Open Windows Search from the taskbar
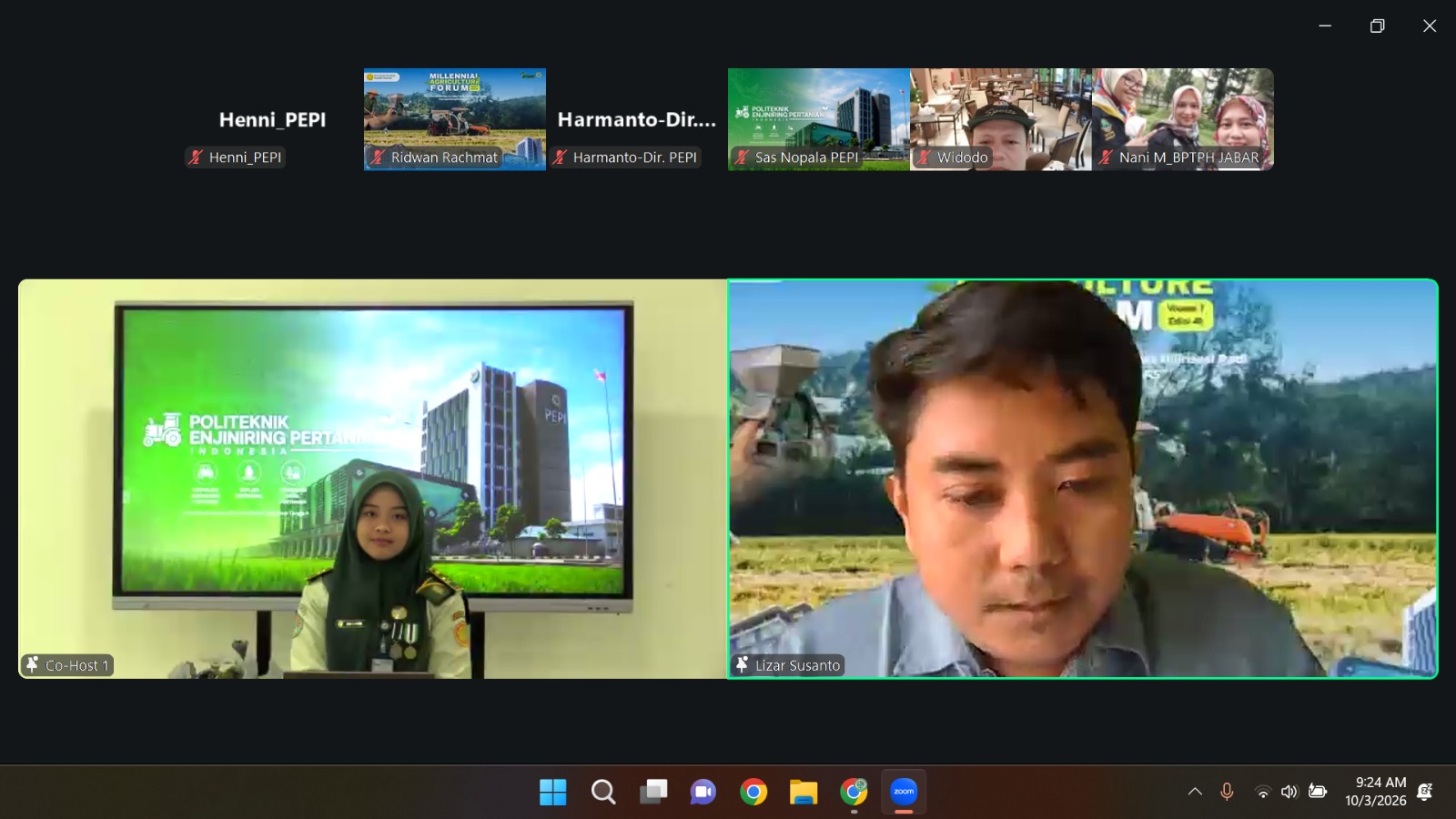1456x819 pixels. [602, 792]
